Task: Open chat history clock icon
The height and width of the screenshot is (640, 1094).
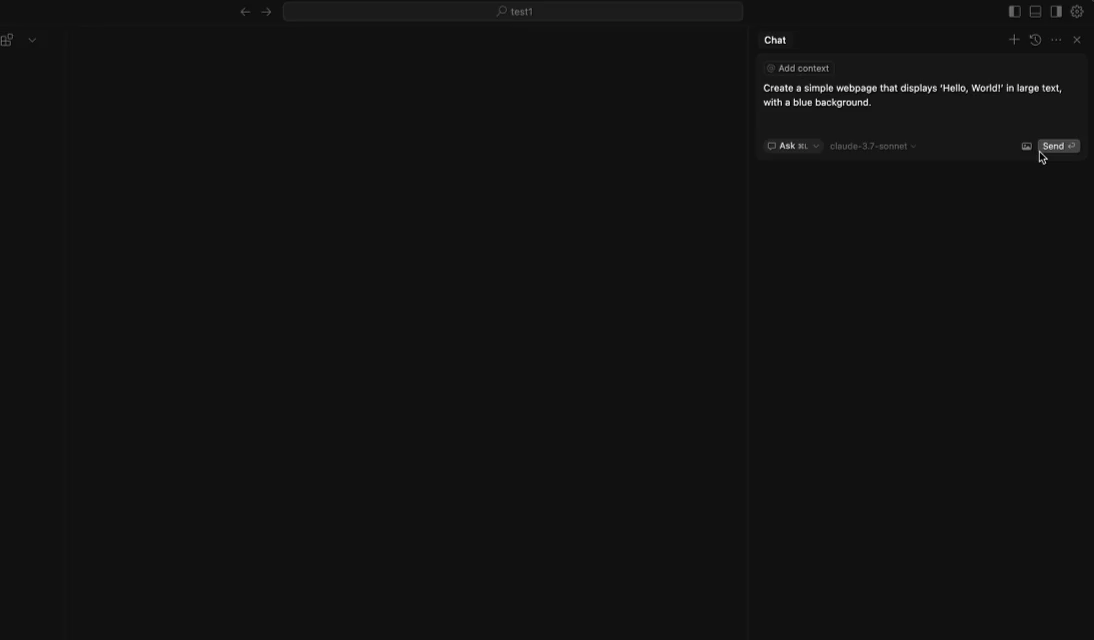Action: click(x=1035, y=40)
